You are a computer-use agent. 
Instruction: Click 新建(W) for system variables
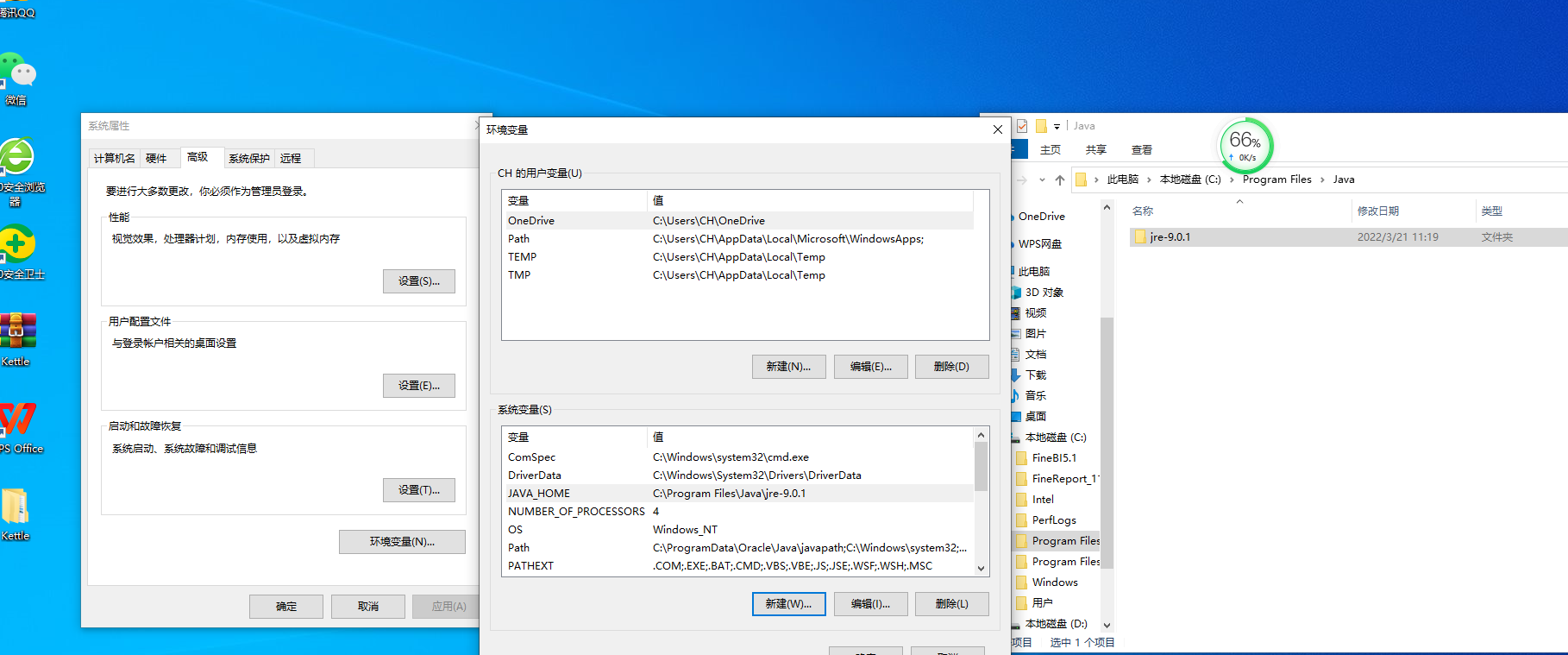pyautogui.click(x=789, y=604)
